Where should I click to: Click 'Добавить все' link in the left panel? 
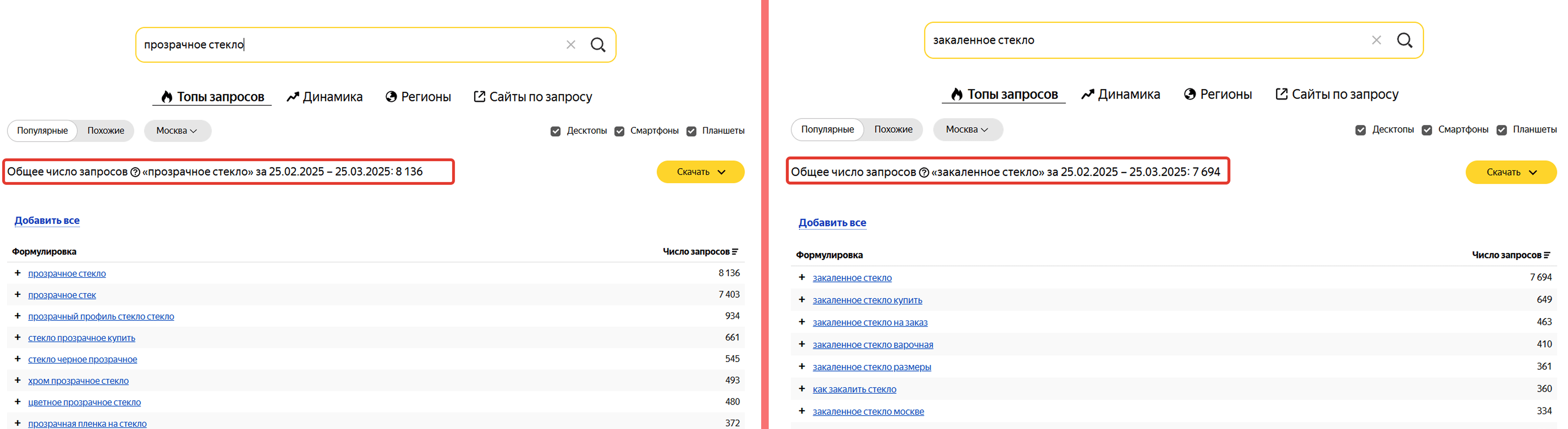point(47,220)
